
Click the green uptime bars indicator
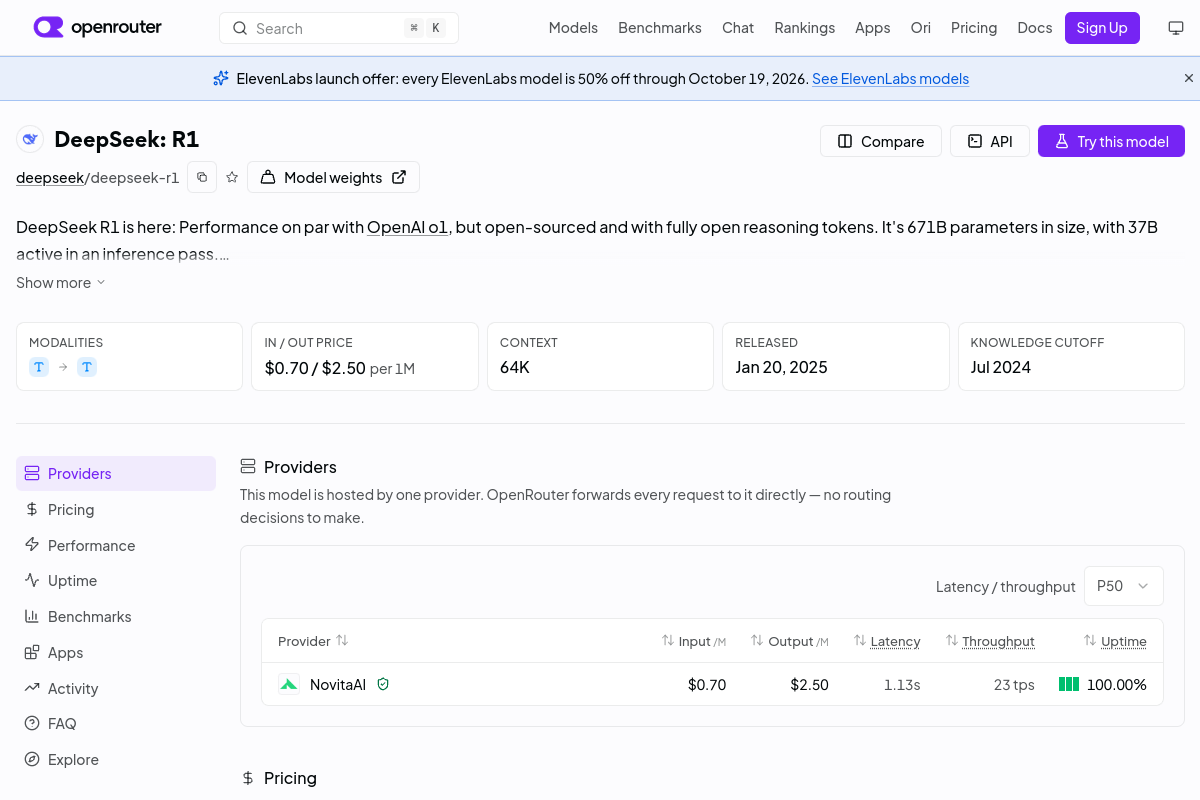pos(1069,685)
